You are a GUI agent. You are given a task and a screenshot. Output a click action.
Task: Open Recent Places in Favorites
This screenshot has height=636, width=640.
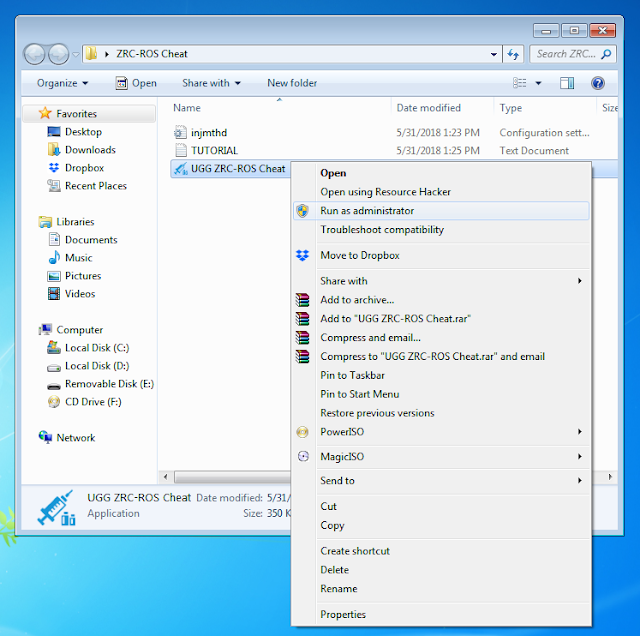click(x=96, y=186)
